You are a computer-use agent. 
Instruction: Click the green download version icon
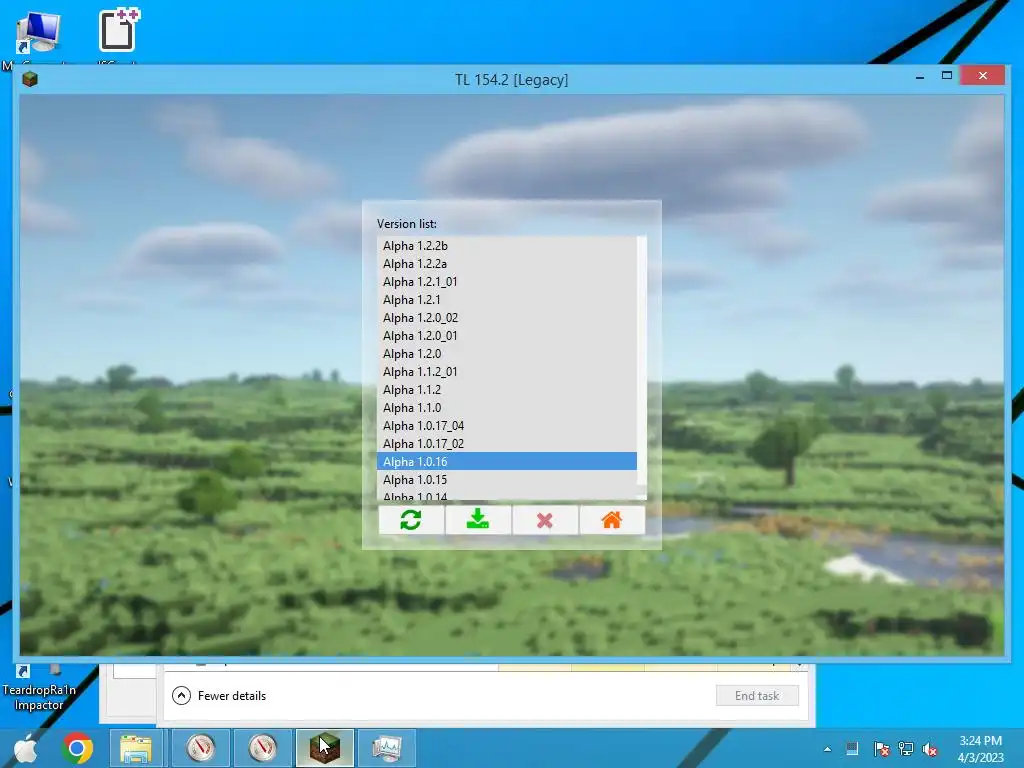coord(478,520)
